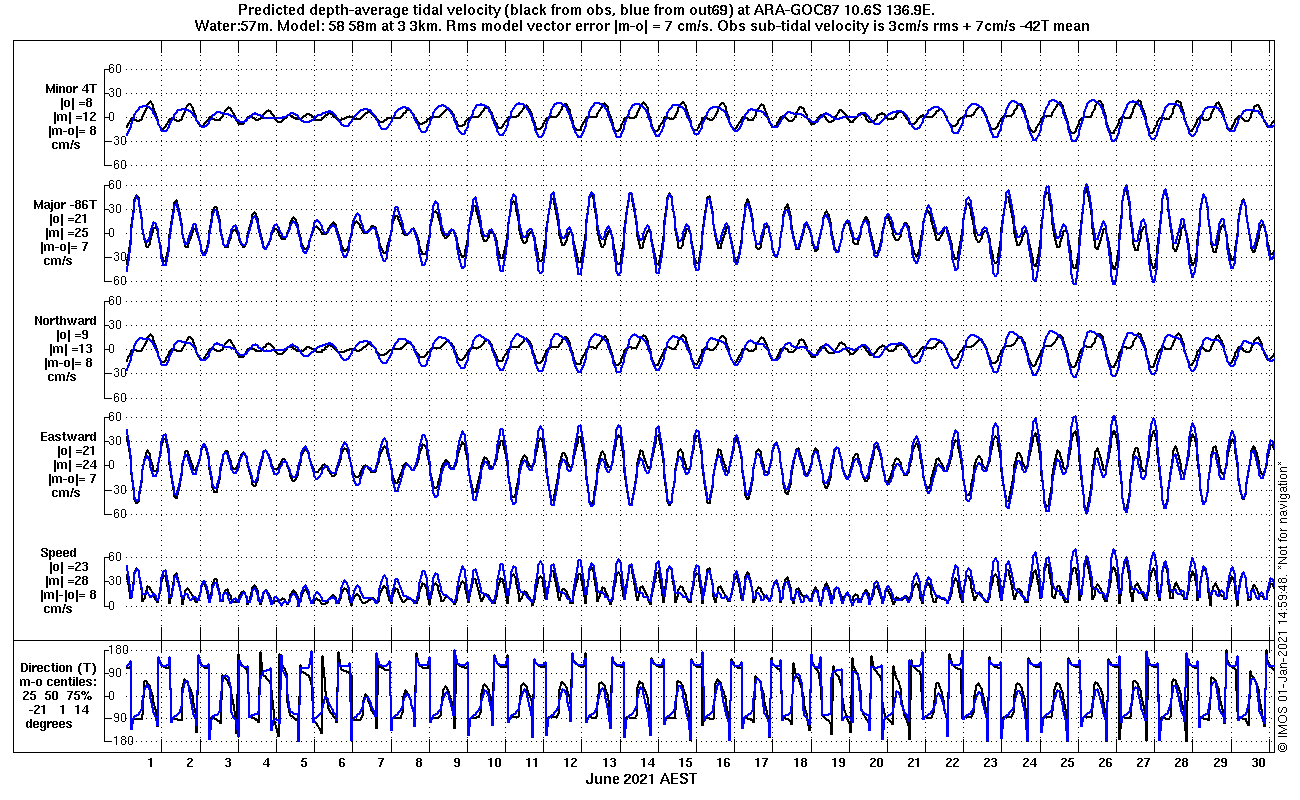Image resolution: width=1300 pixels, height=800 pixels.
Task: Click the '180' tick in the Direction panel
Action: coord(112,650)
